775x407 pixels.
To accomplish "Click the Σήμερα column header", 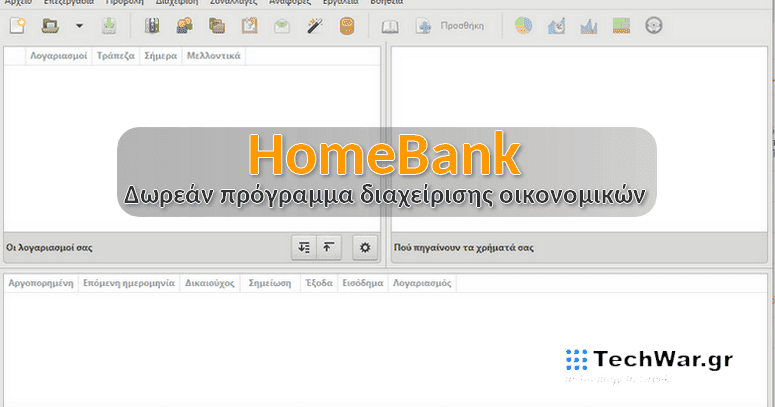I will pyautogui.click(x=161, y=56).
